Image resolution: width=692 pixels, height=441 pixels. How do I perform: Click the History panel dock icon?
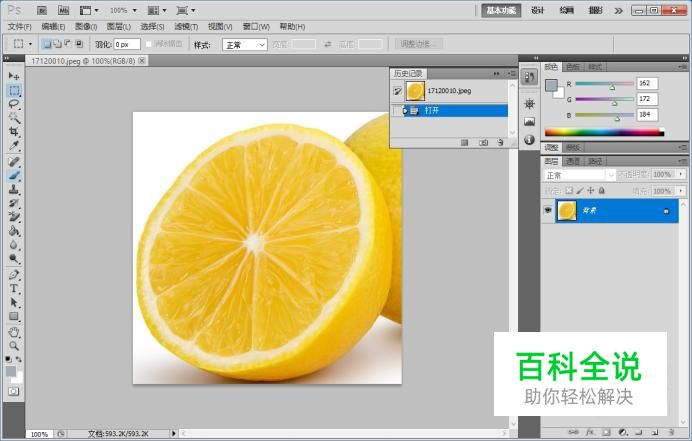pos(529,78)
